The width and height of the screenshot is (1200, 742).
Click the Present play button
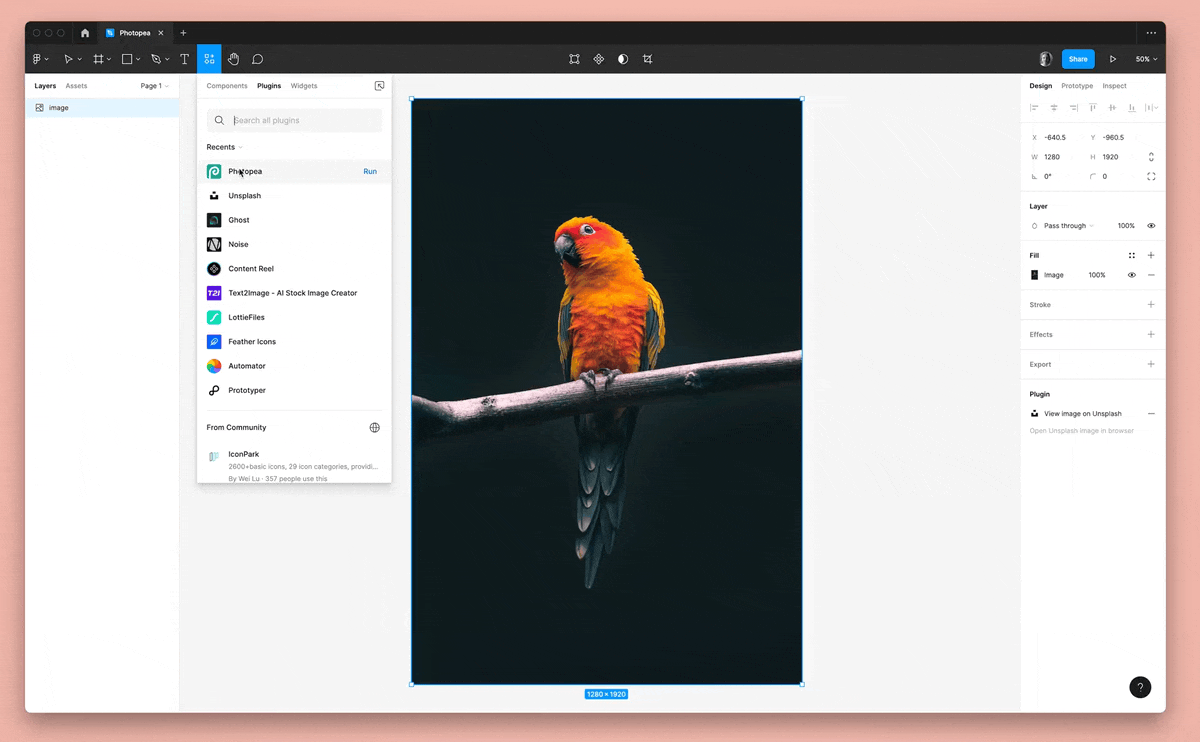point(1112,59)
